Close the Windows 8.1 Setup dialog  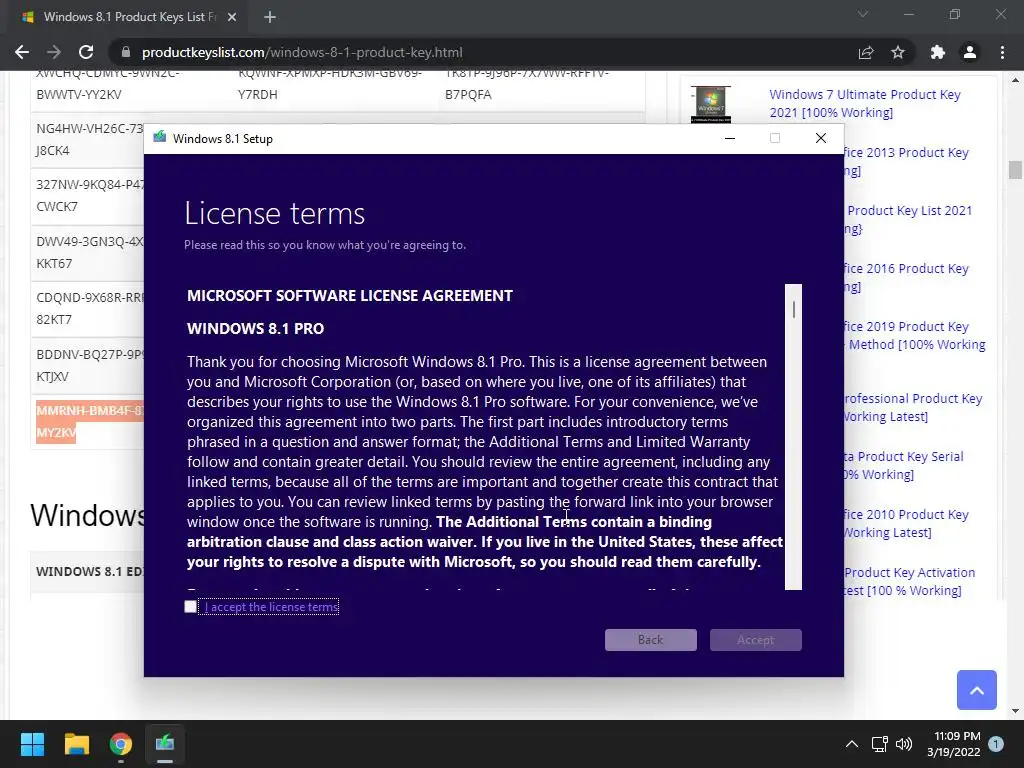coord(821,138)
